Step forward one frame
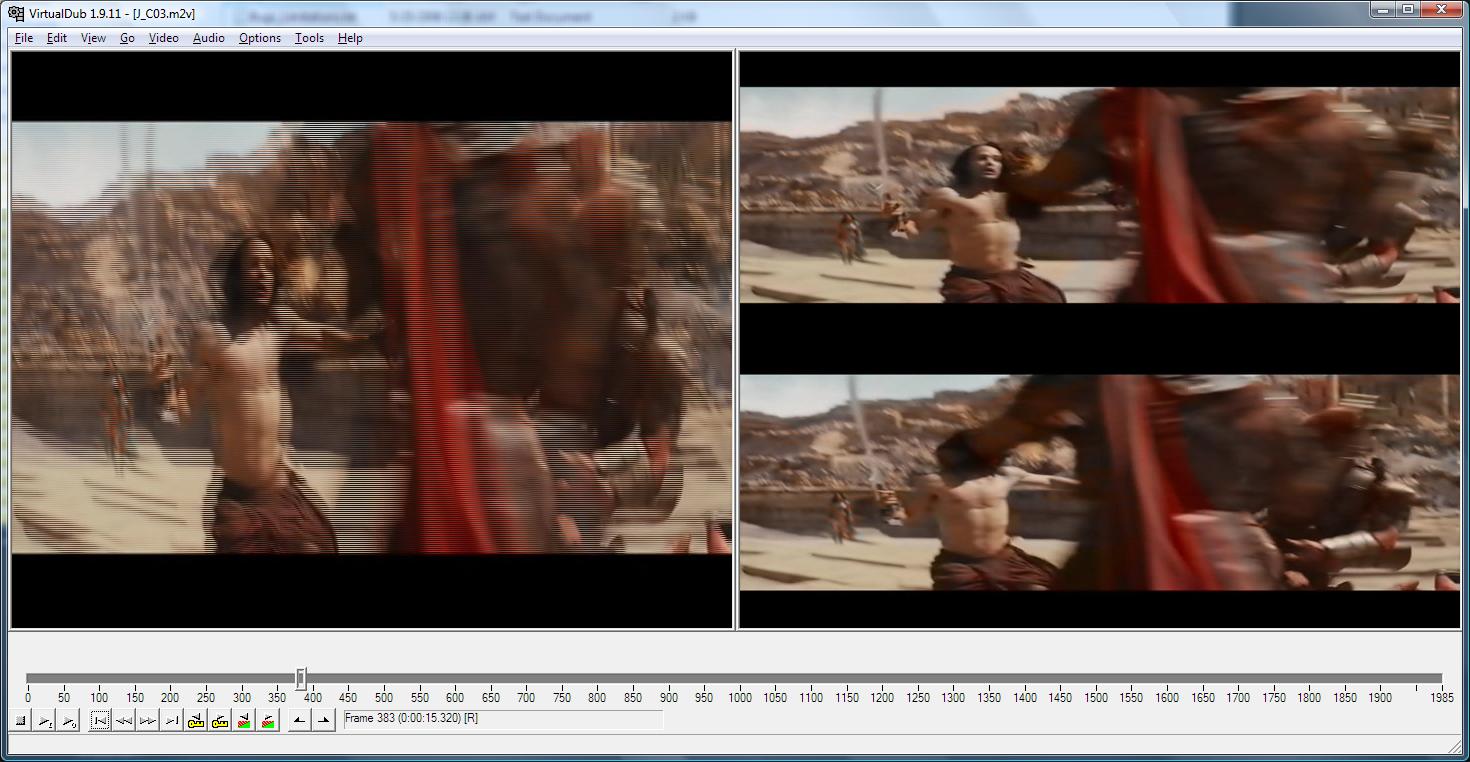 point(148,720)
